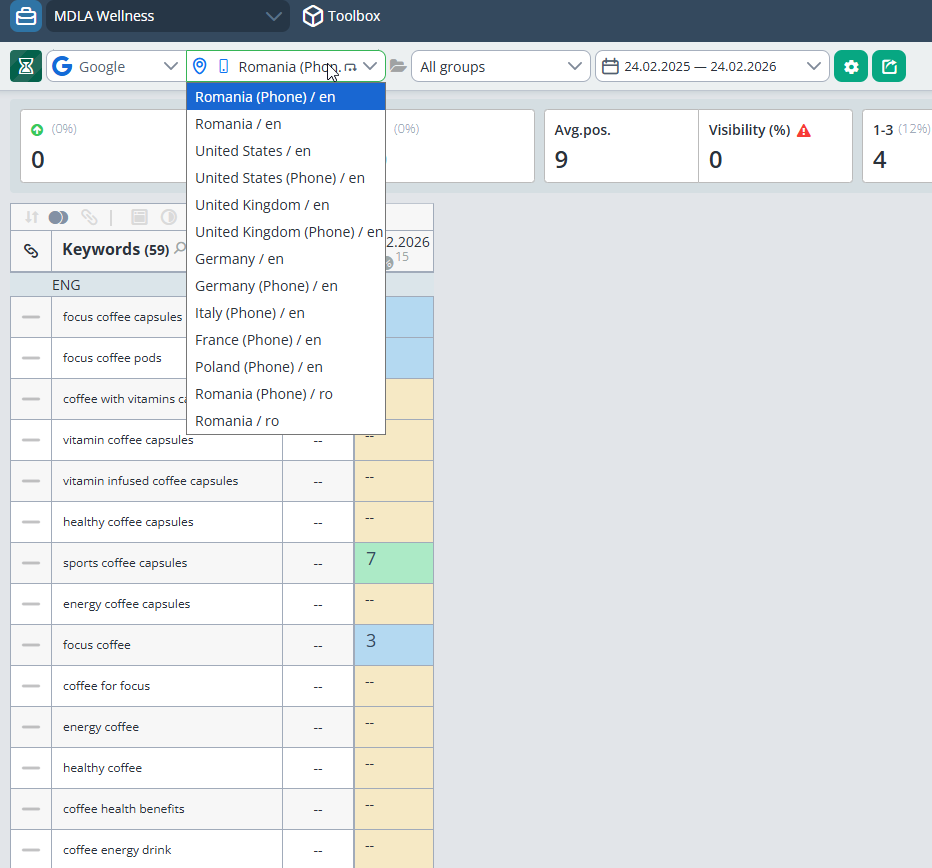Open the All groups dropdown
The height and width of the screenshot is (868, 932).
click(500, 66)
